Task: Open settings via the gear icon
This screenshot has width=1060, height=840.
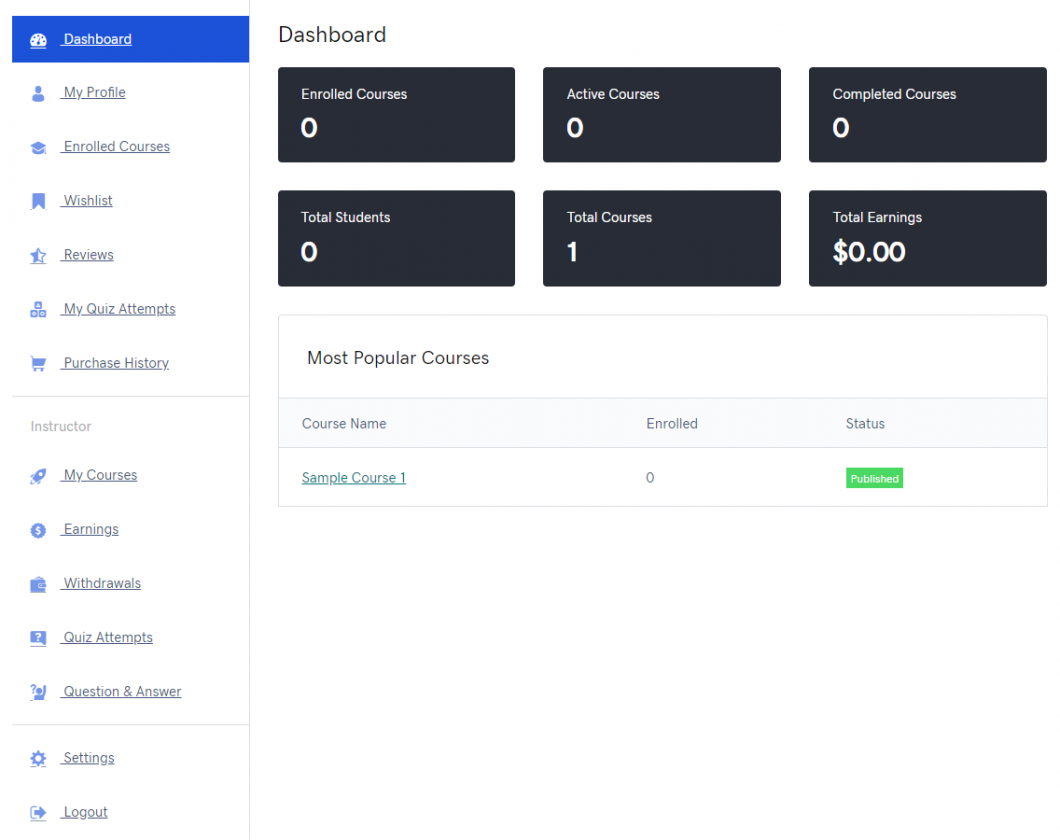Action: [38, 757]
